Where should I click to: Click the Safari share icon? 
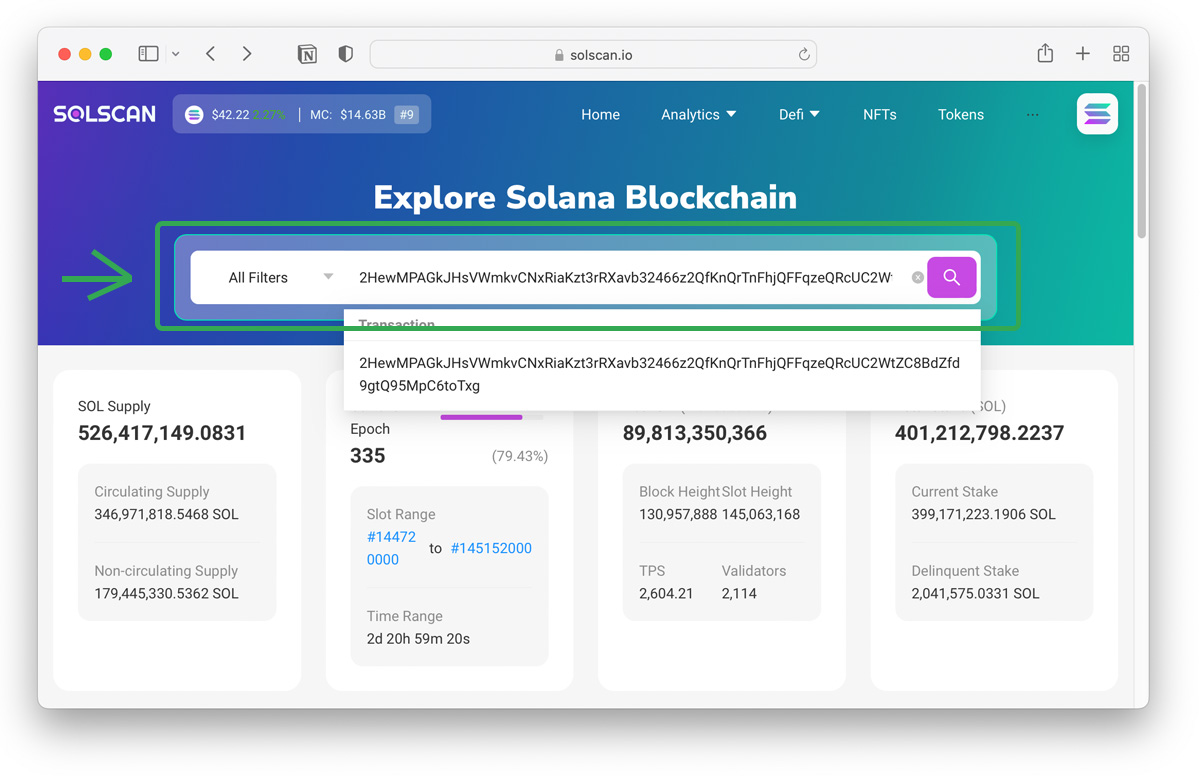point(1045,54)
